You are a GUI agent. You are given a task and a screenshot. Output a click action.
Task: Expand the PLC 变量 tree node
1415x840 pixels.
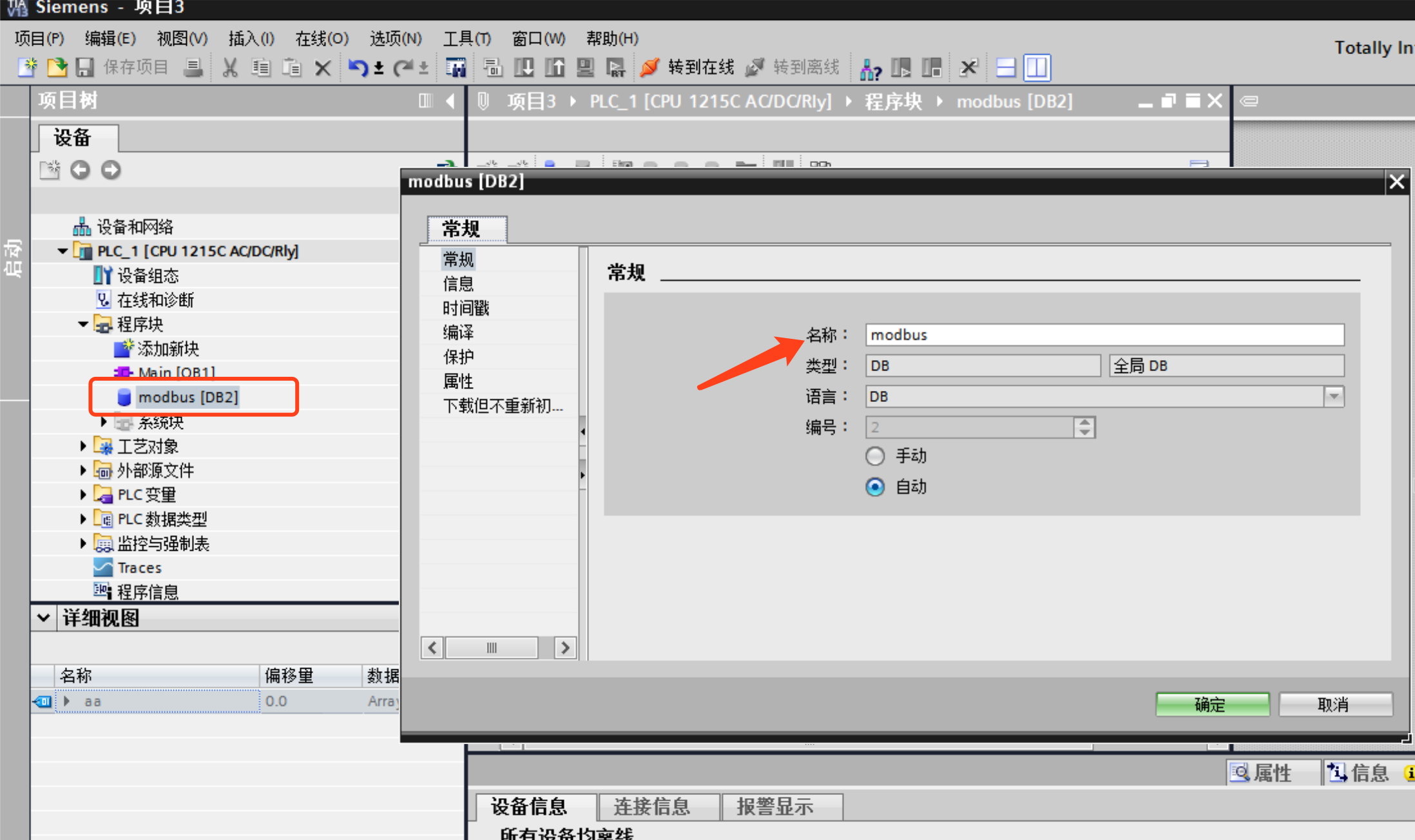point(83,495)
